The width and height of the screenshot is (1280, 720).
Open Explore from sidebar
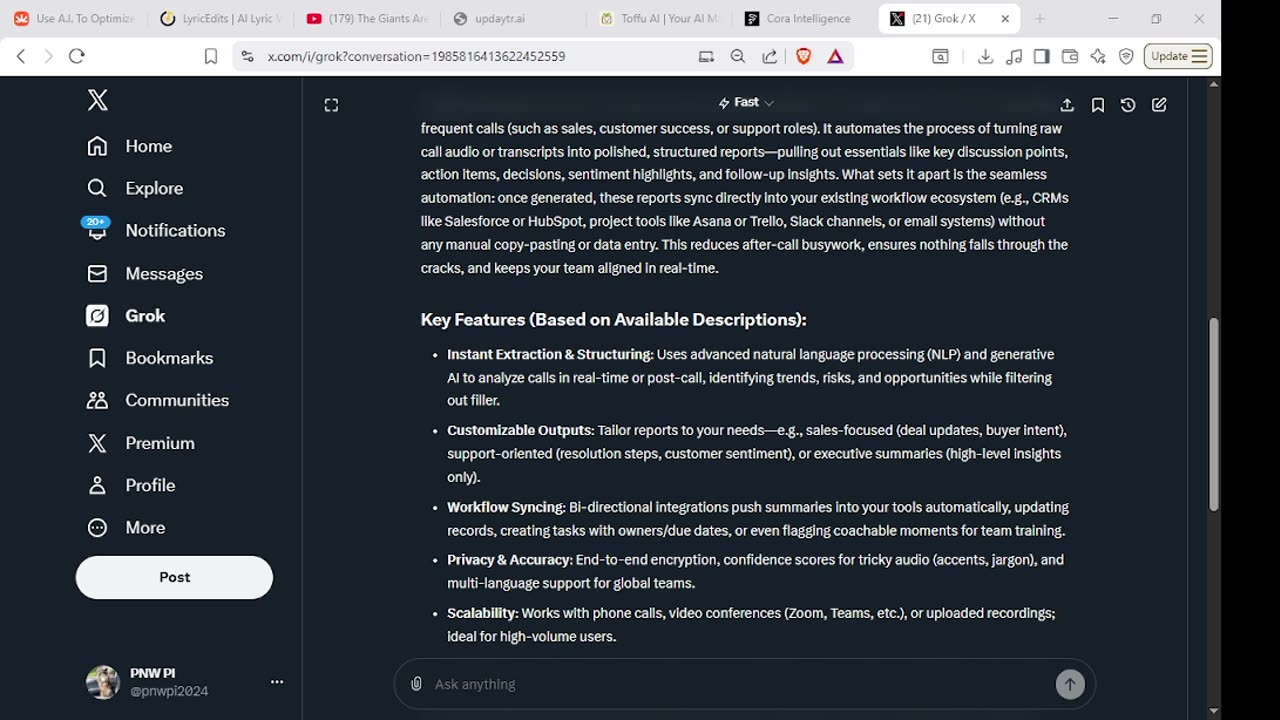(135, 188)
